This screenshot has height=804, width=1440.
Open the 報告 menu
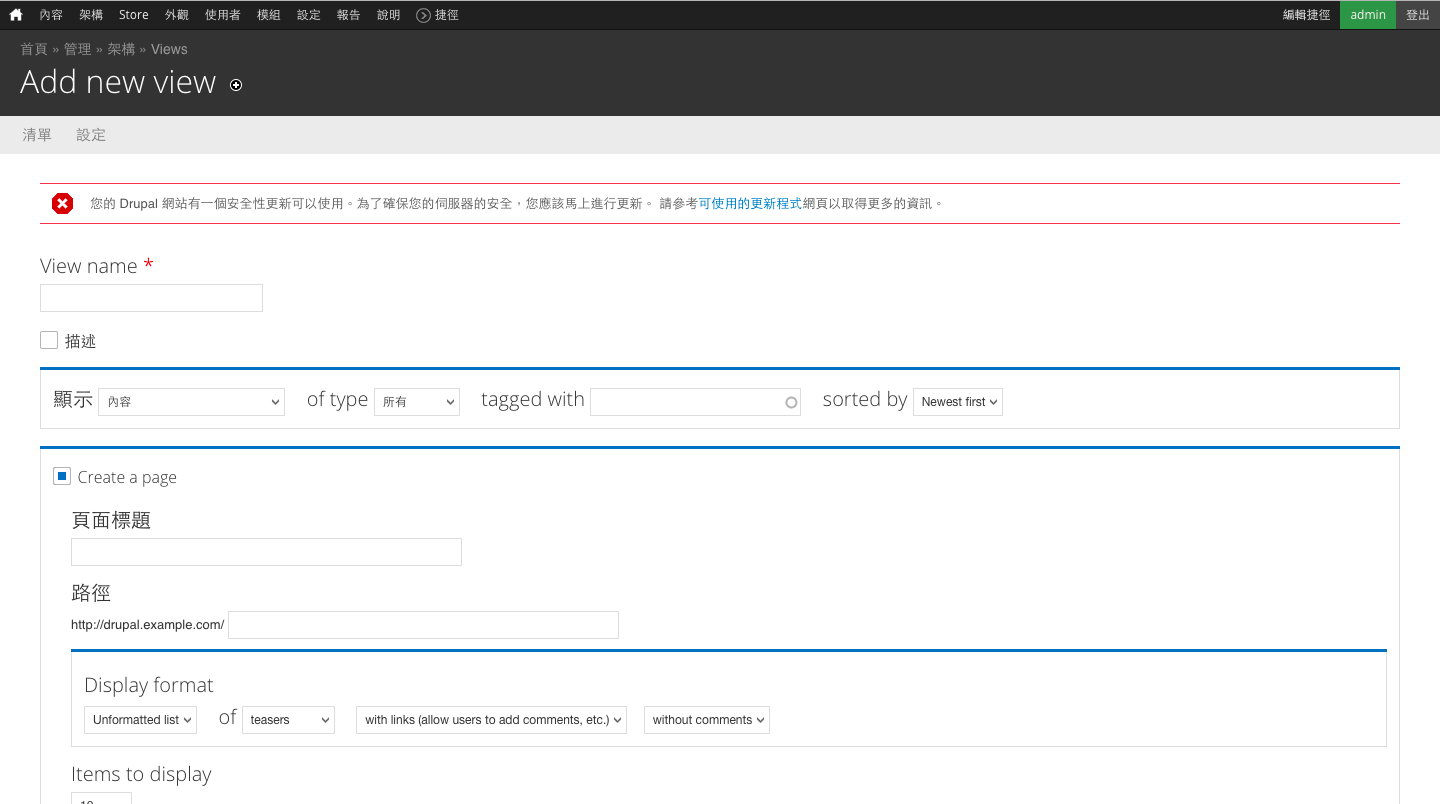349,15
